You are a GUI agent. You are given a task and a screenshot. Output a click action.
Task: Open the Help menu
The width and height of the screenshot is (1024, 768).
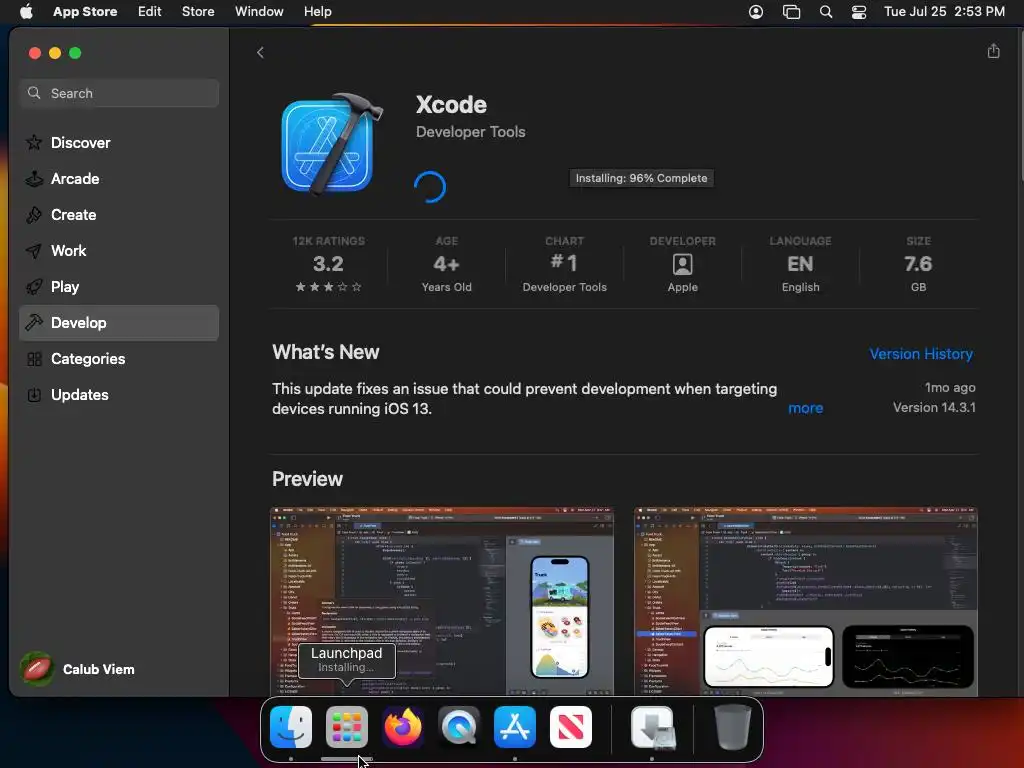pos(317,12)
